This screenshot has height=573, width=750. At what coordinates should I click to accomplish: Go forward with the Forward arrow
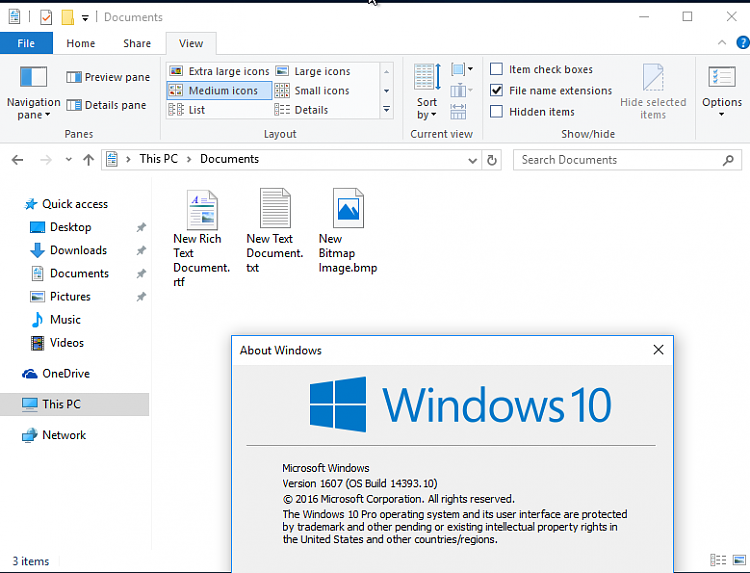(46, 160)
